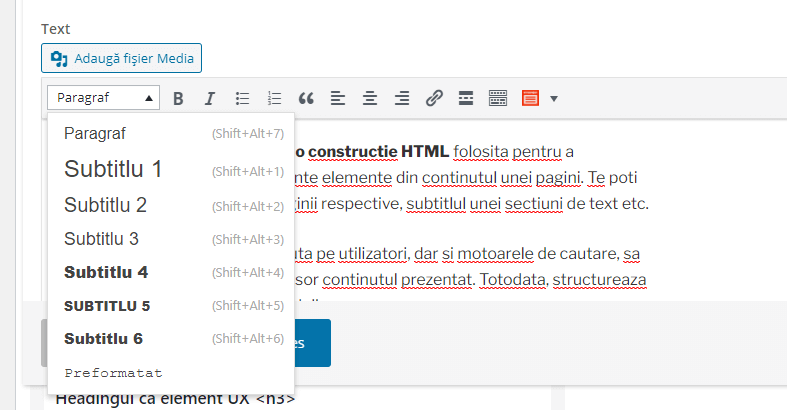Pick Preformatat from the format menu

pos(113,372)
